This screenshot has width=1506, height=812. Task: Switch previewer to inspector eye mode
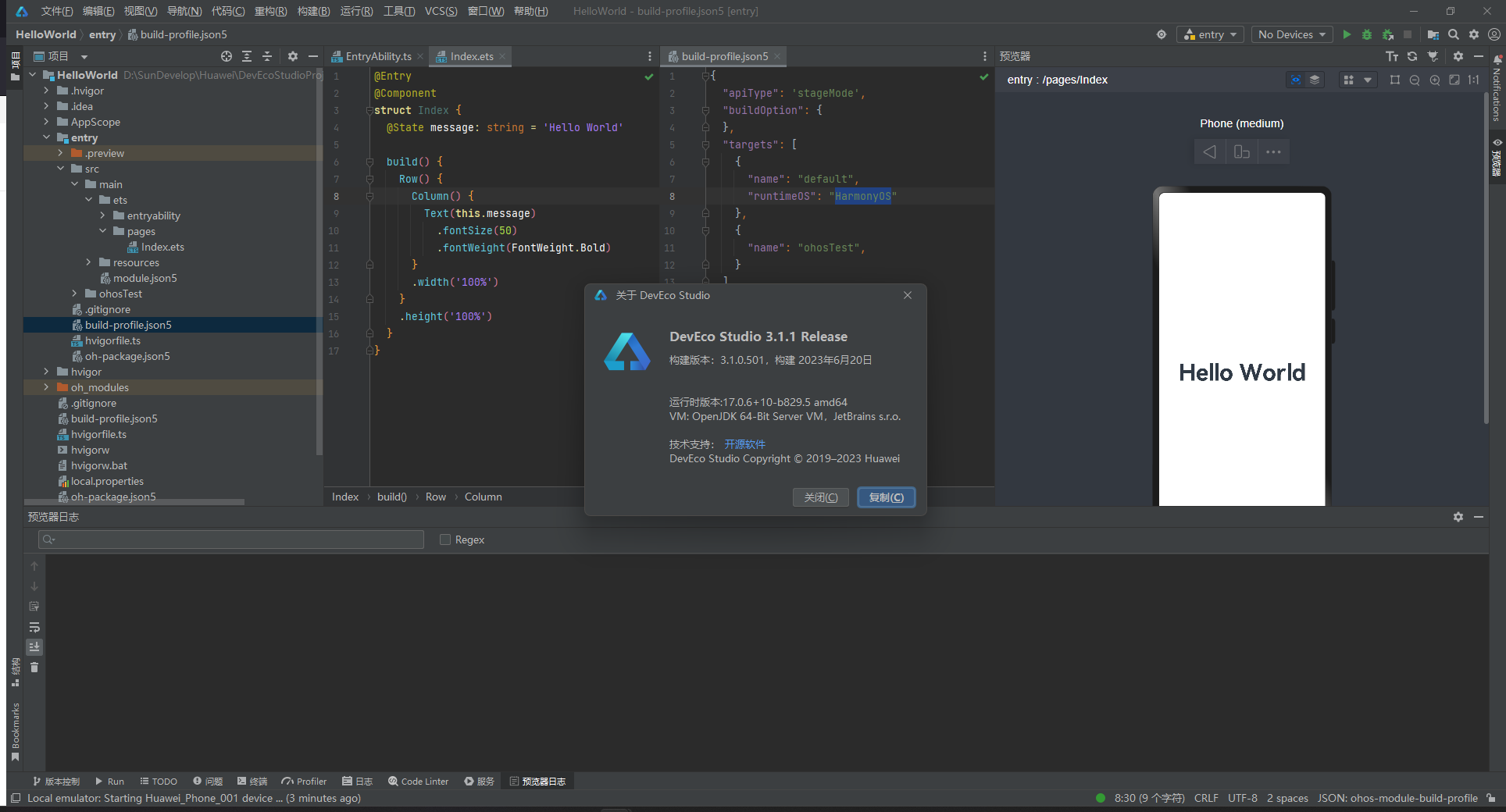1296,80
